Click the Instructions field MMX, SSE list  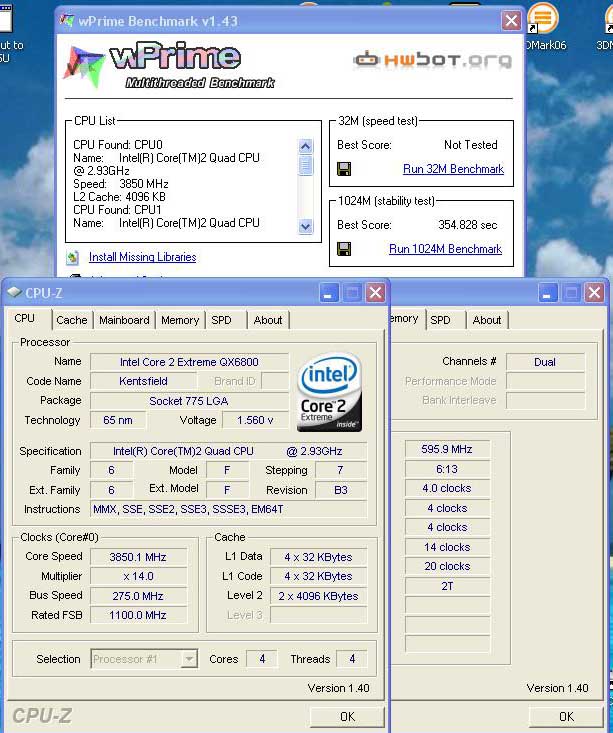pos(228,509)
